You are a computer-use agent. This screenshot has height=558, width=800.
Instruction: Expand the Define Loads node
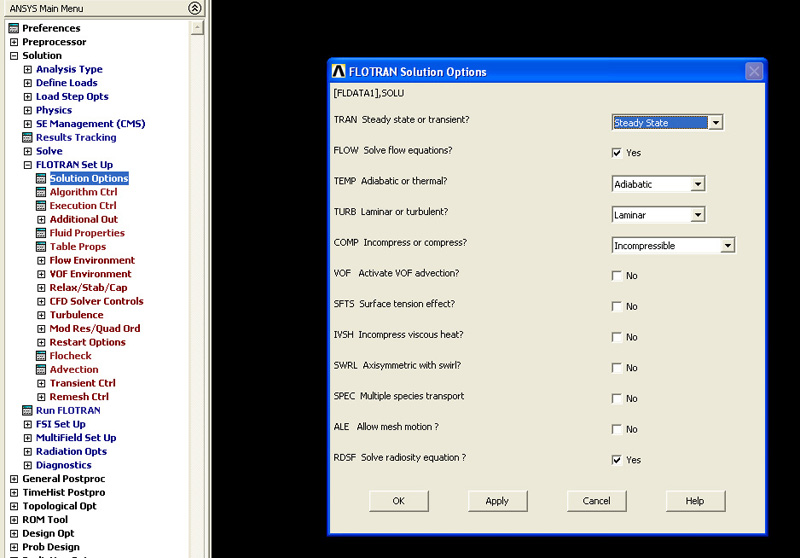tap(28, 83)
